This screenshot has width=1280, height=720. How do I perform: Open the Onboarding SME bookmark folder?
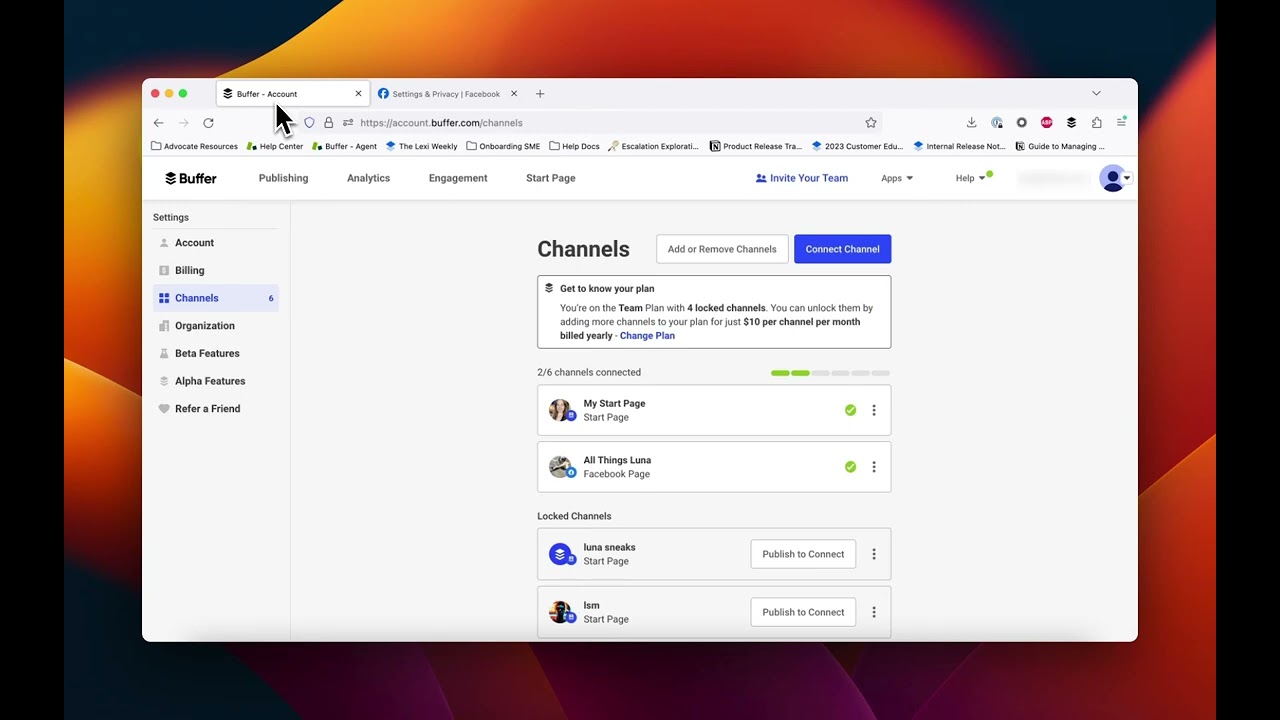tap(503, 146)
